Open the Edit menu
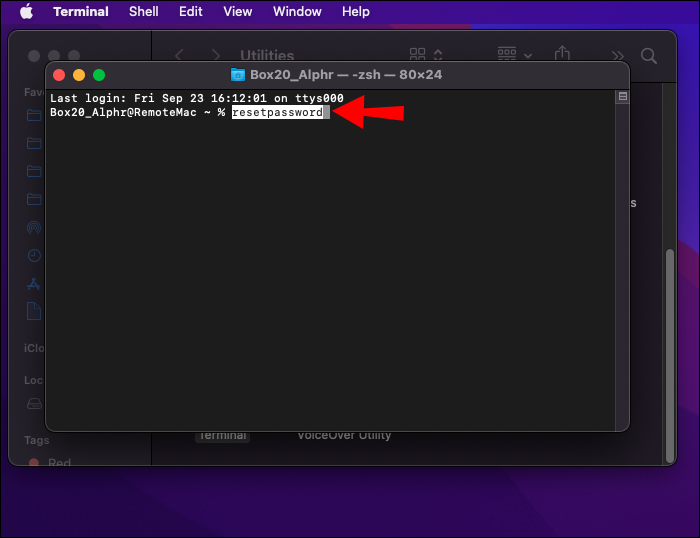700x538 pixels. coord(191,12)
